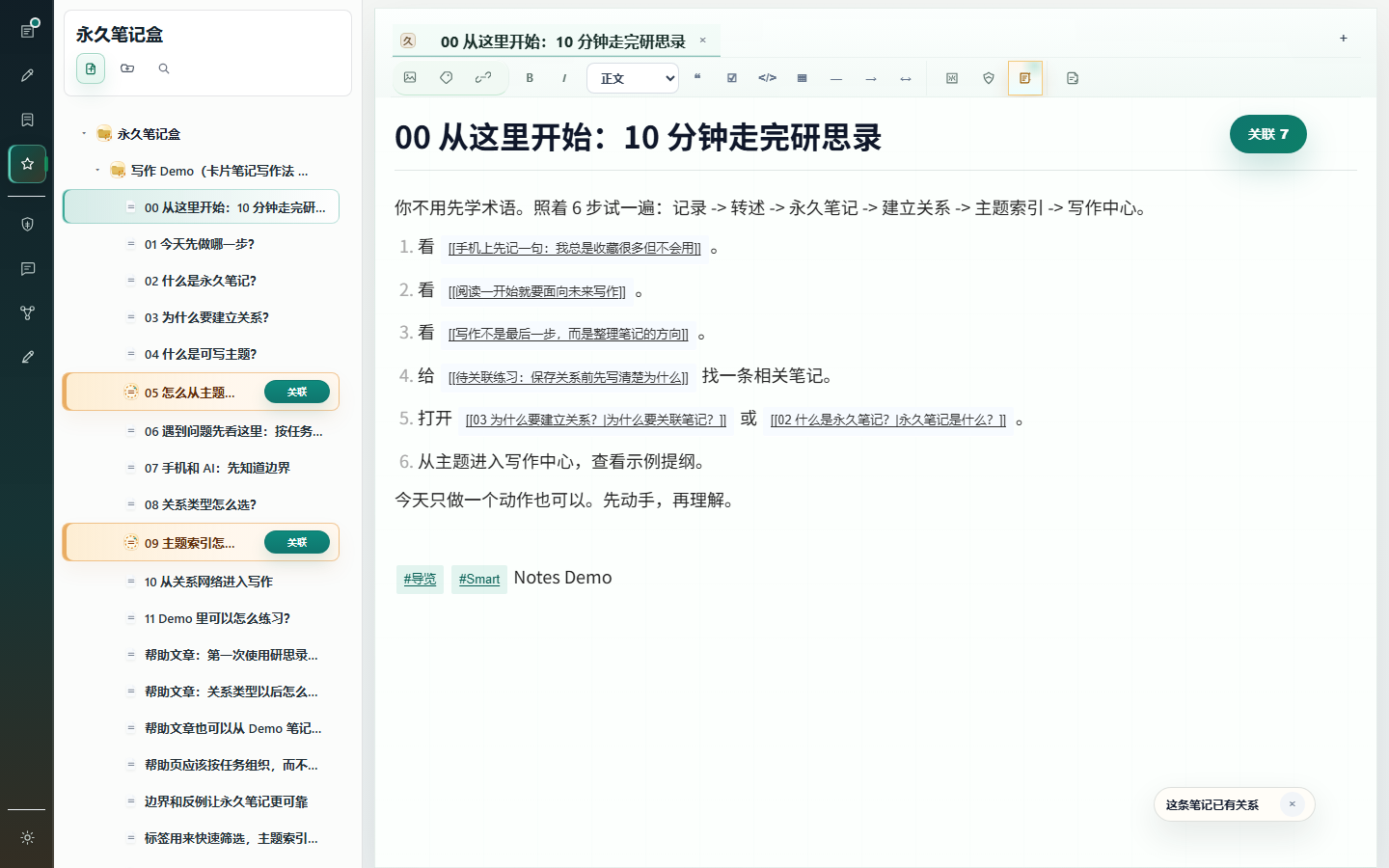Create a new folder in notebook panel
Screen dimensions: 1389x868
[x=127, y=68]
